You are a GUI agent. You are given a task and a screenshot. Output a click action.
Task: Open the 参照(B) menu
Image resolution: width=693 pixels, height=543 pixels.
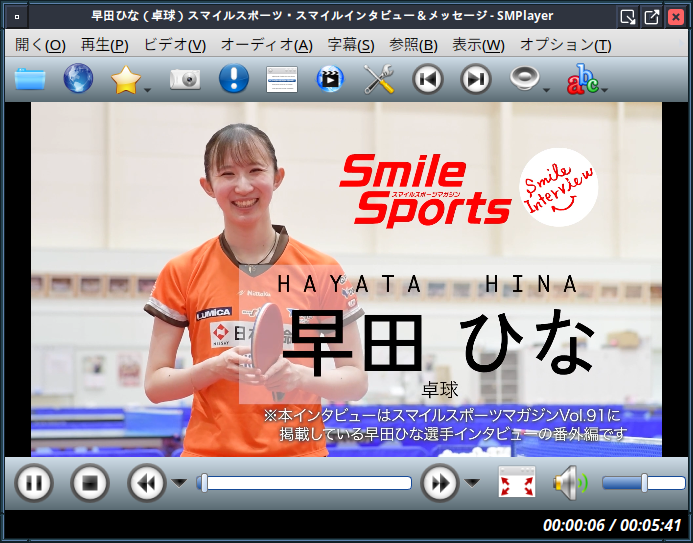[x=413, y=45]
